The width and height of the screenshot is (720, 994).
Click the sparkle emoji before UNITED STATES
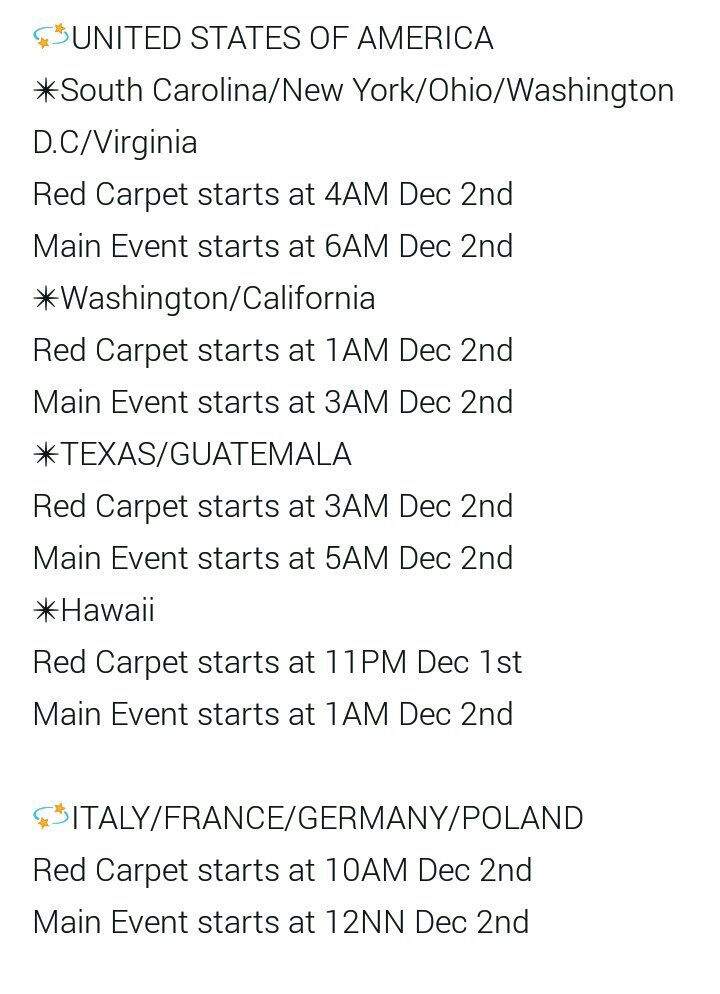click(51, 37)
